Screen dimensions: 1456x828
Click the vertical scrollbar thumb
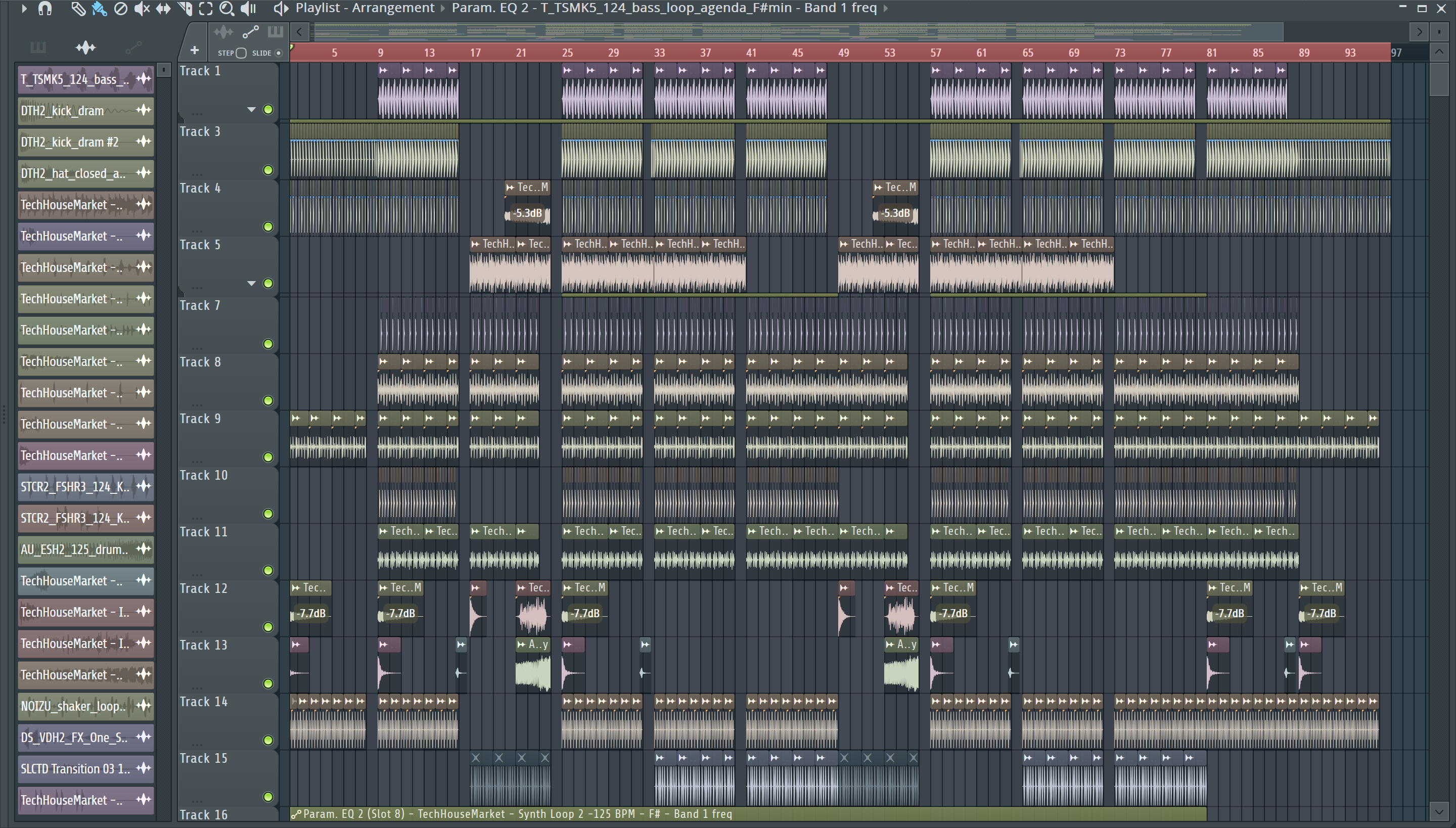1439,80
